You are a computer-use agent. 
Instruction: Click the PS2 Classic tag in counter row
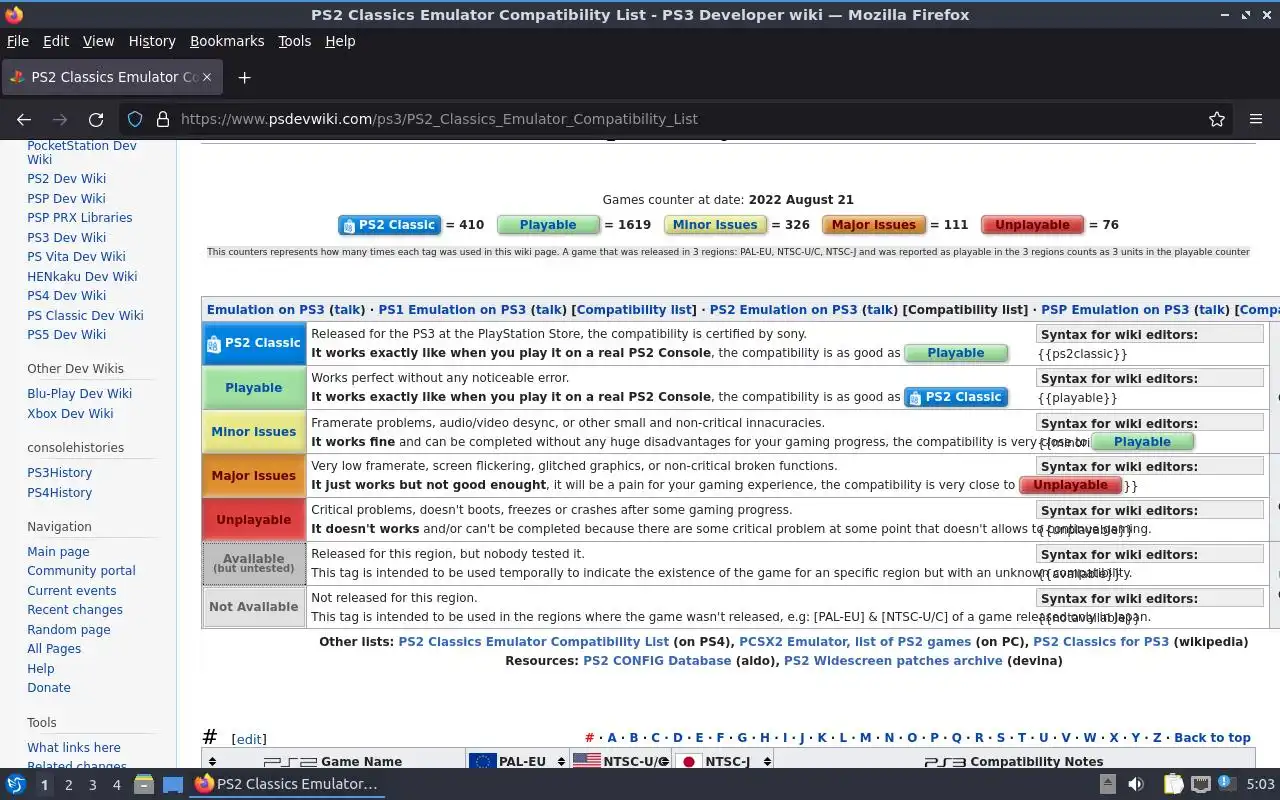pos(389,225)
